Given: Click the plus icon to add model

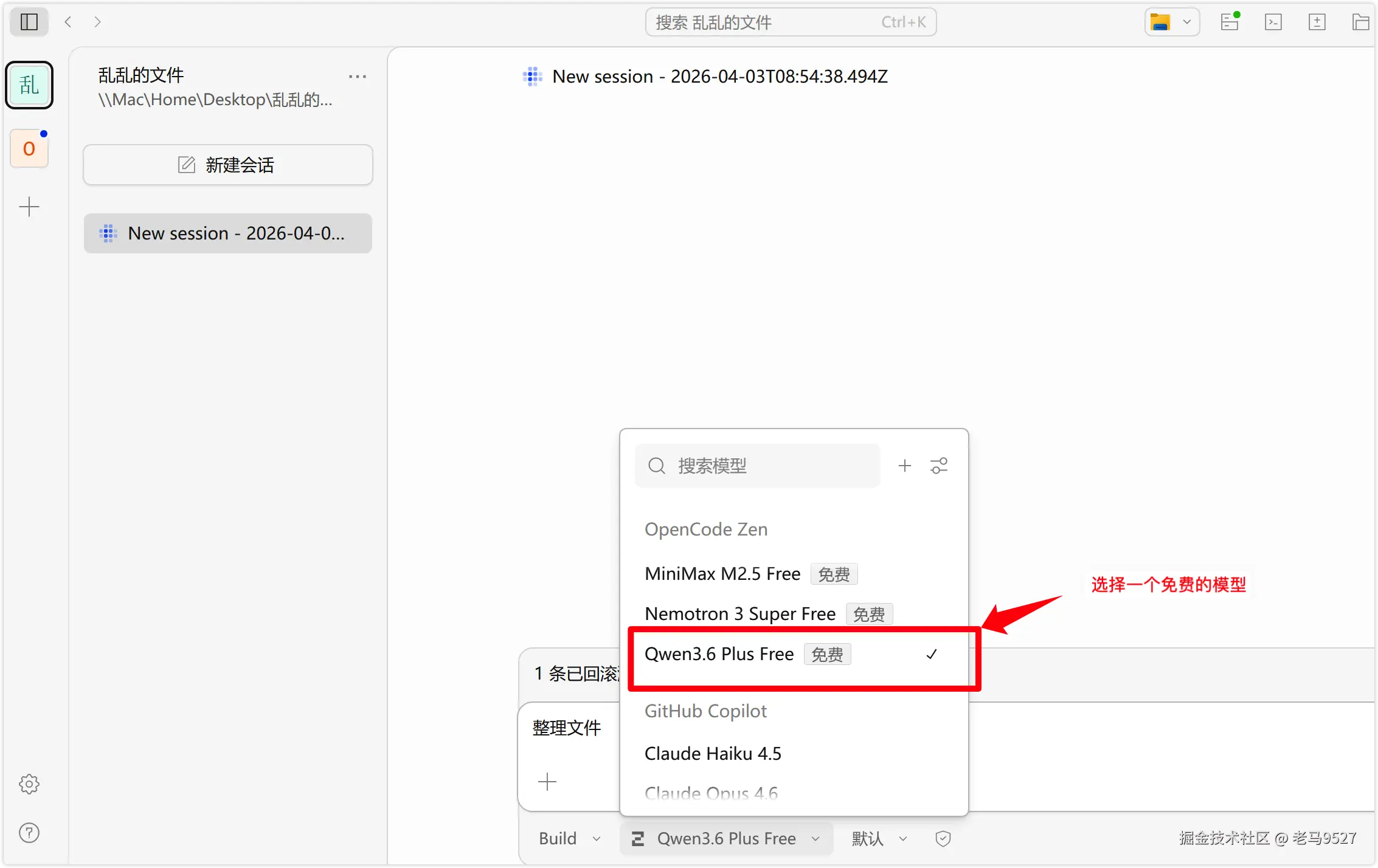Looking at the screenshot, I should point(904,466).
